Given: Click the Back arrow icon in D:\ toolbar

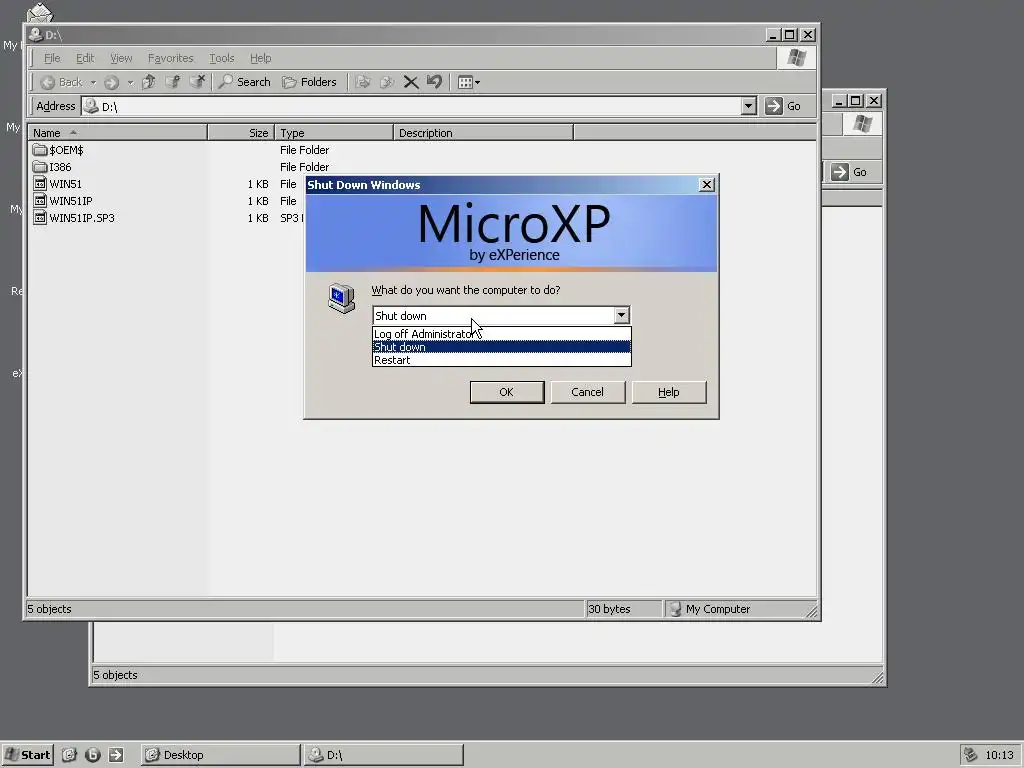Looking at the screenshot, I should tap(47, 82).
